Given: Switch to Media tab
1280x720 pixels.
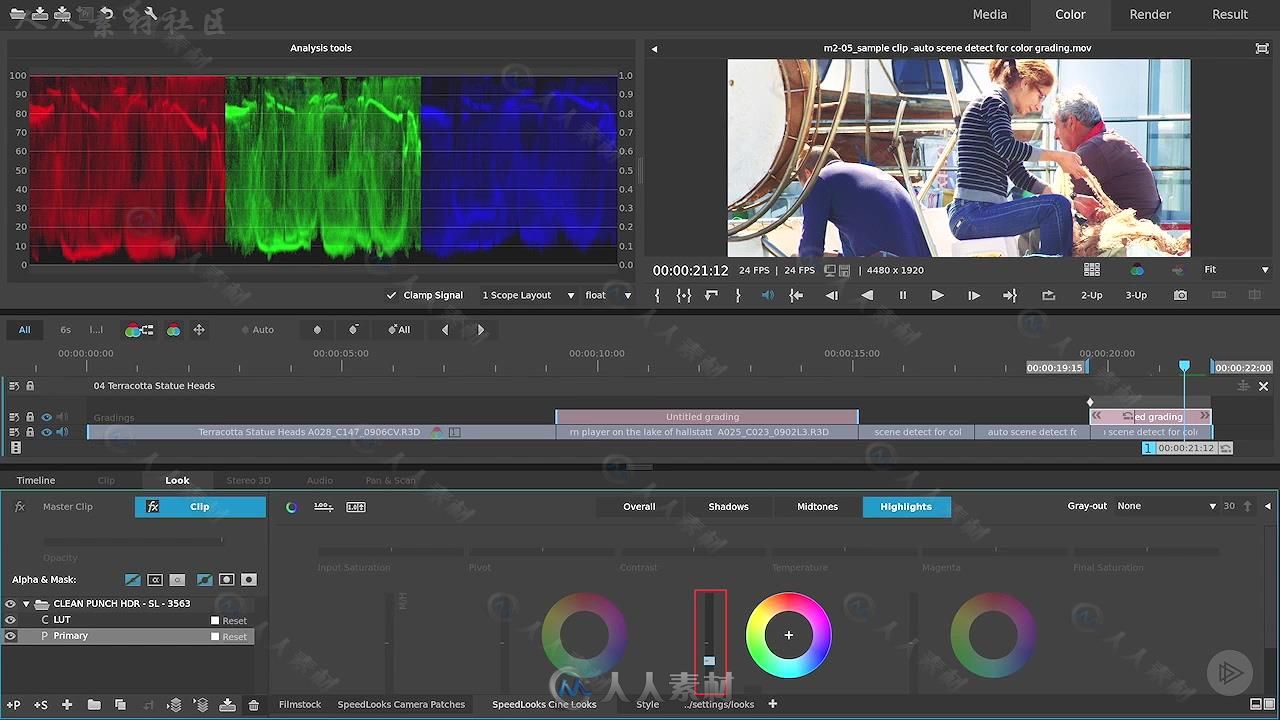Looking at the screenshot, I should pyautogui.click(x=990, y=14).
